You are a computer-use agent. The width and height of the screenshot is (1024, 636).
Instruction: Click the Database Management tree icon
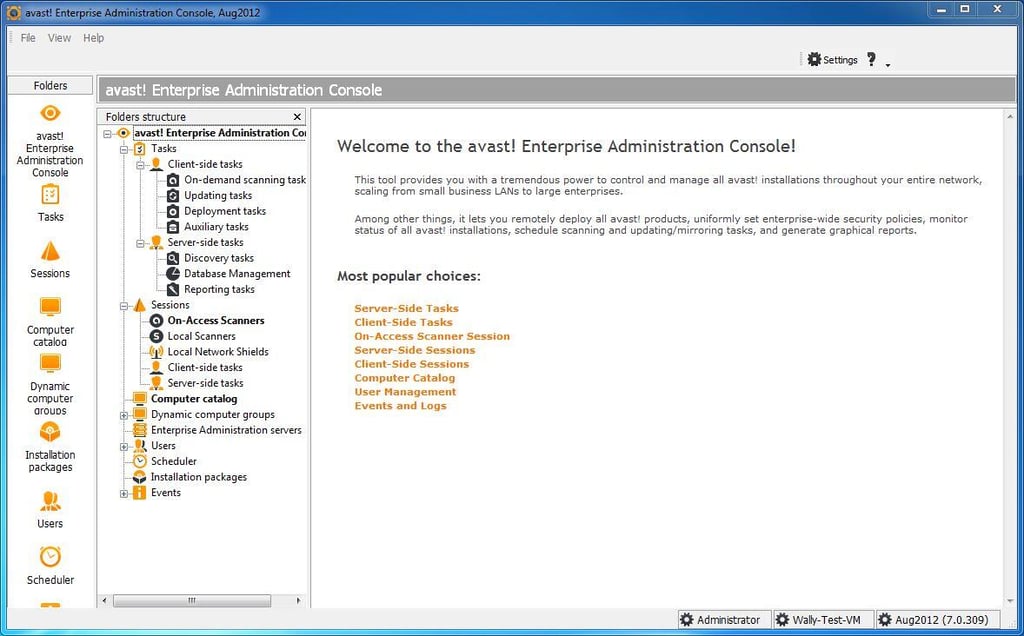(173, 274)
